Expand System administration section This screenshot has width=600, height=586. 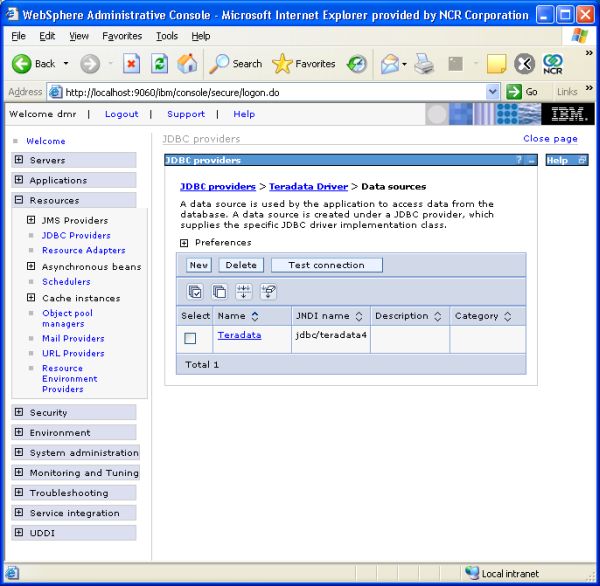coord(19,452)
